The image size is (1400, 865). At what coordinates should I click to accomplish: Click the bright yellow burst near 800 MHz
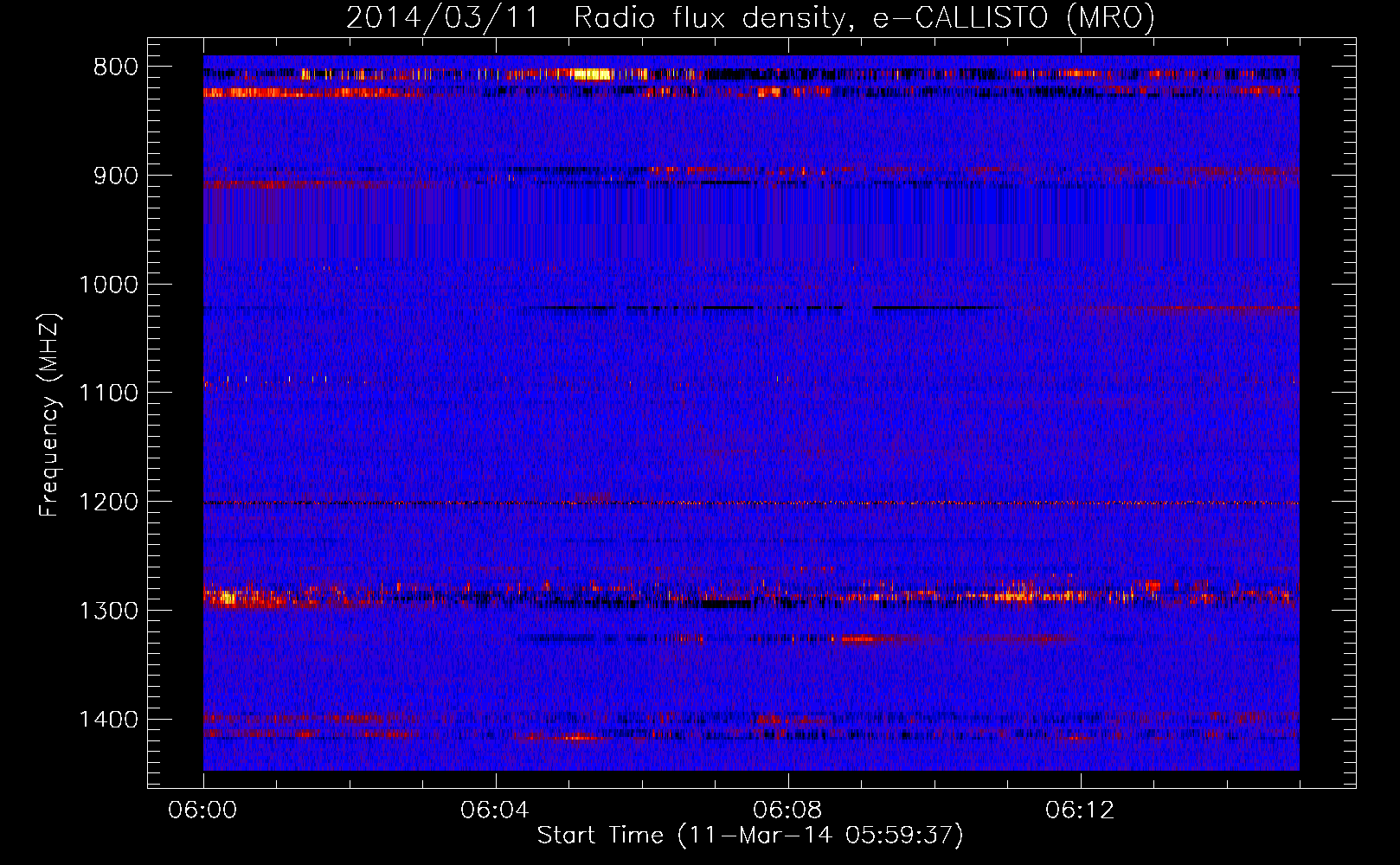tap(593, 74)
